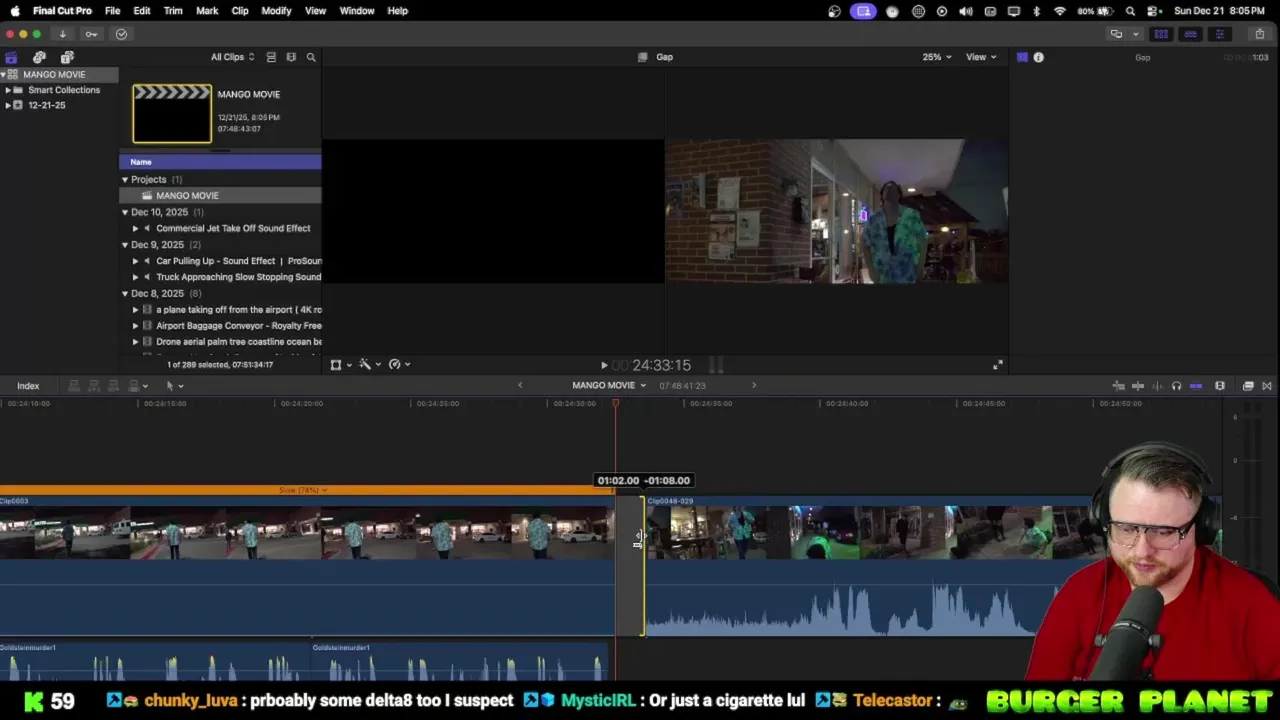1280x720 pixels.
Task: Select the MANGO MOVIE library row
Action: [x=59, y=75]
